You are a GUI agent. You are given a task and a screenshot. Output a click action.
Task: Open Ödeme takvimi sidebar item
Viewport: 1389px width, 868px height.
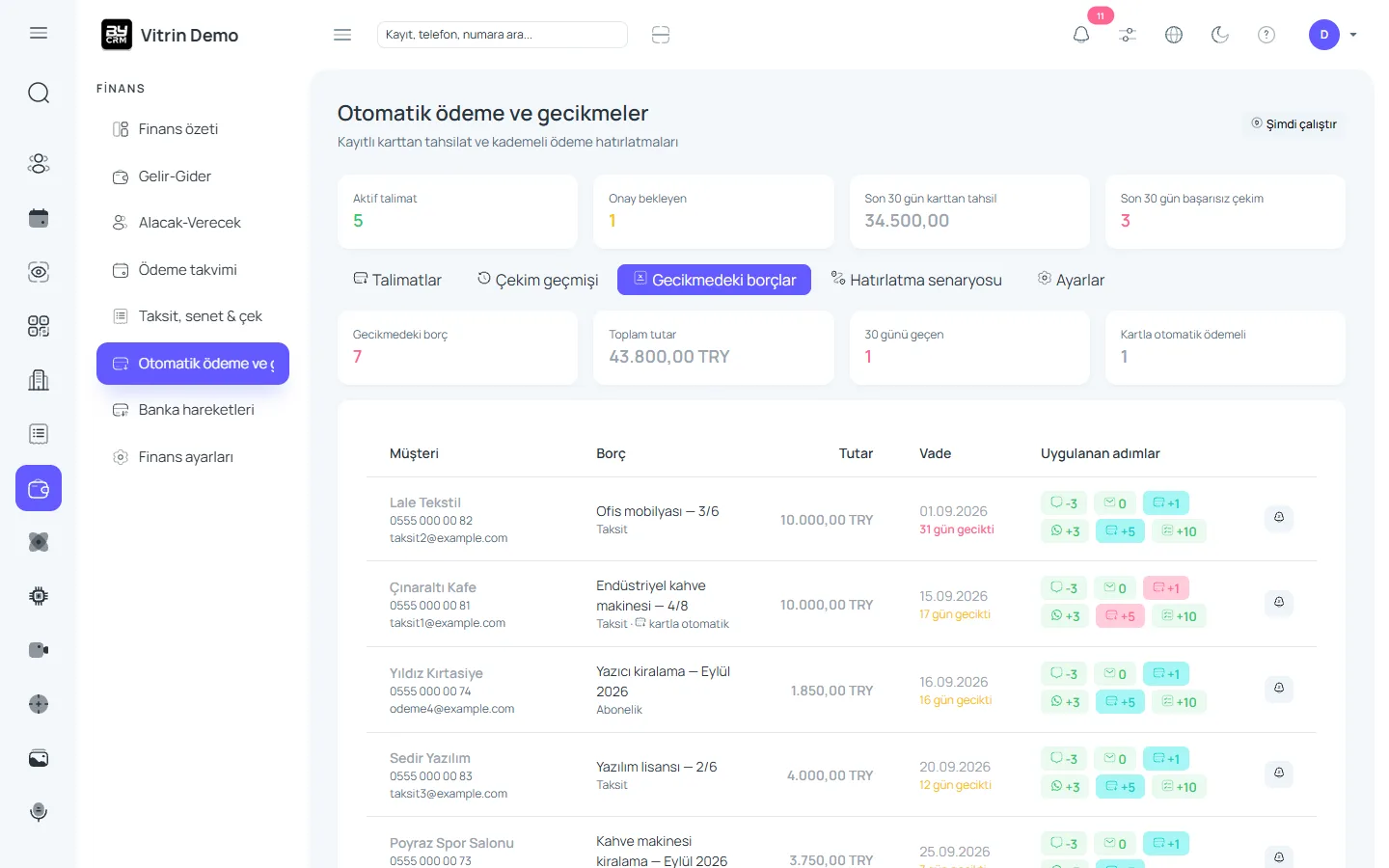pyautogui.click(x=193, y=270)
